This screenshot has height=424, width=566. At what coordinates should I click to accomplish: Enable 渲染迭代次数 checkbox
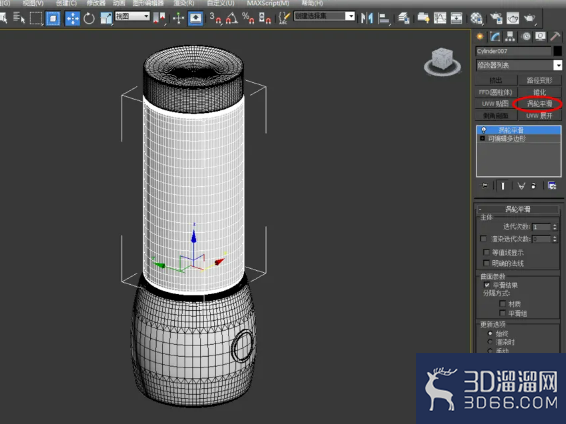pos(483,239)
